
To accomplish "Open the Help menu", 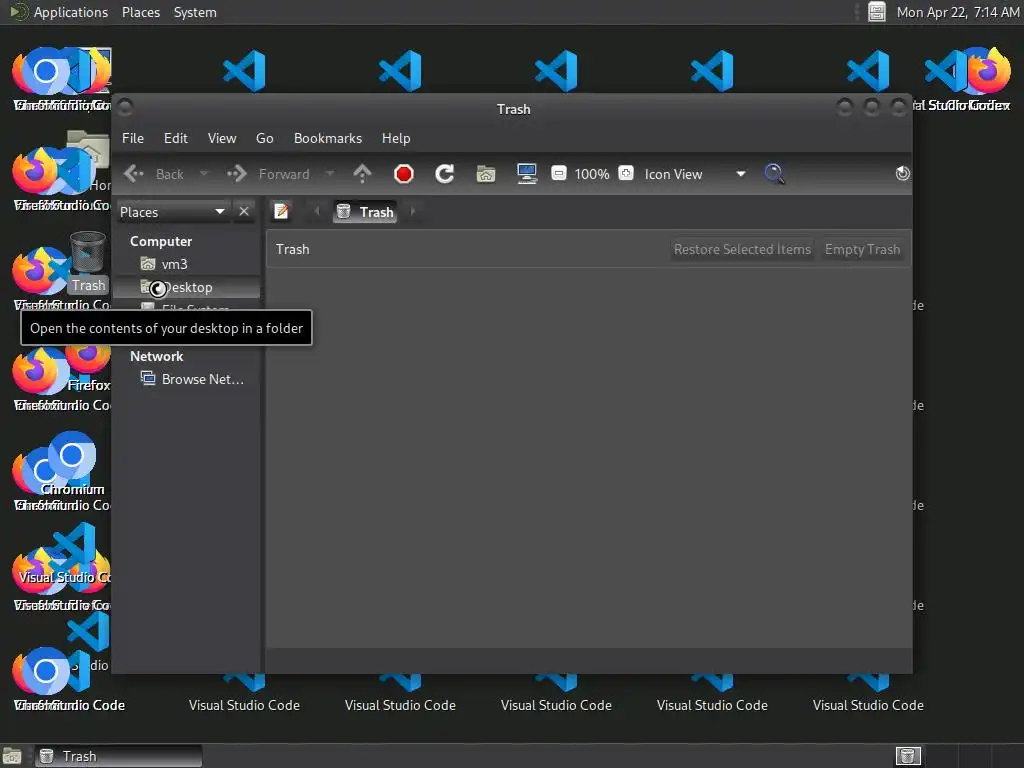I will pyautogui.click(x=396, y=138).
